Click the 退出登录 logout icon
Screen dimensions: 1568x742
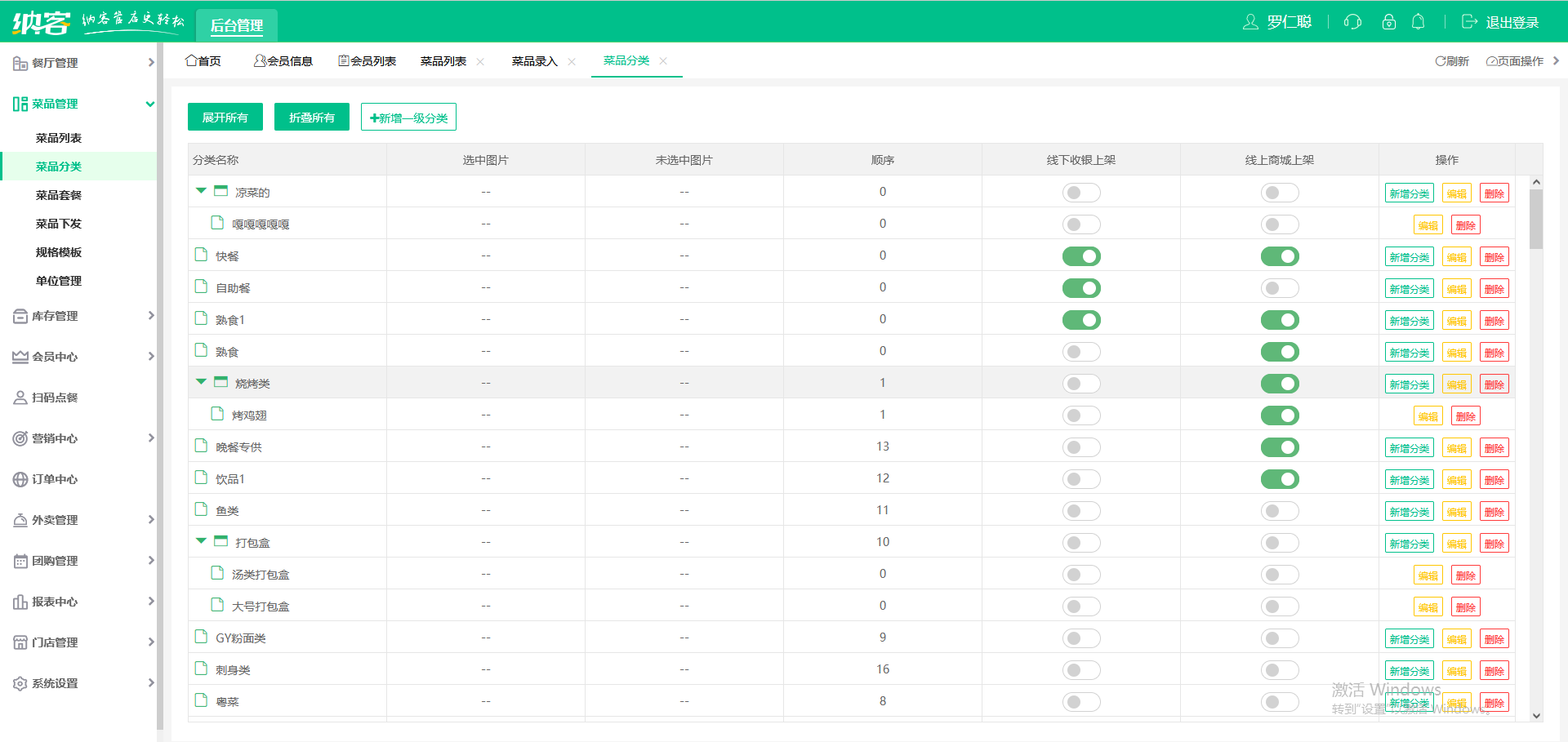(x=1470, y=22)
